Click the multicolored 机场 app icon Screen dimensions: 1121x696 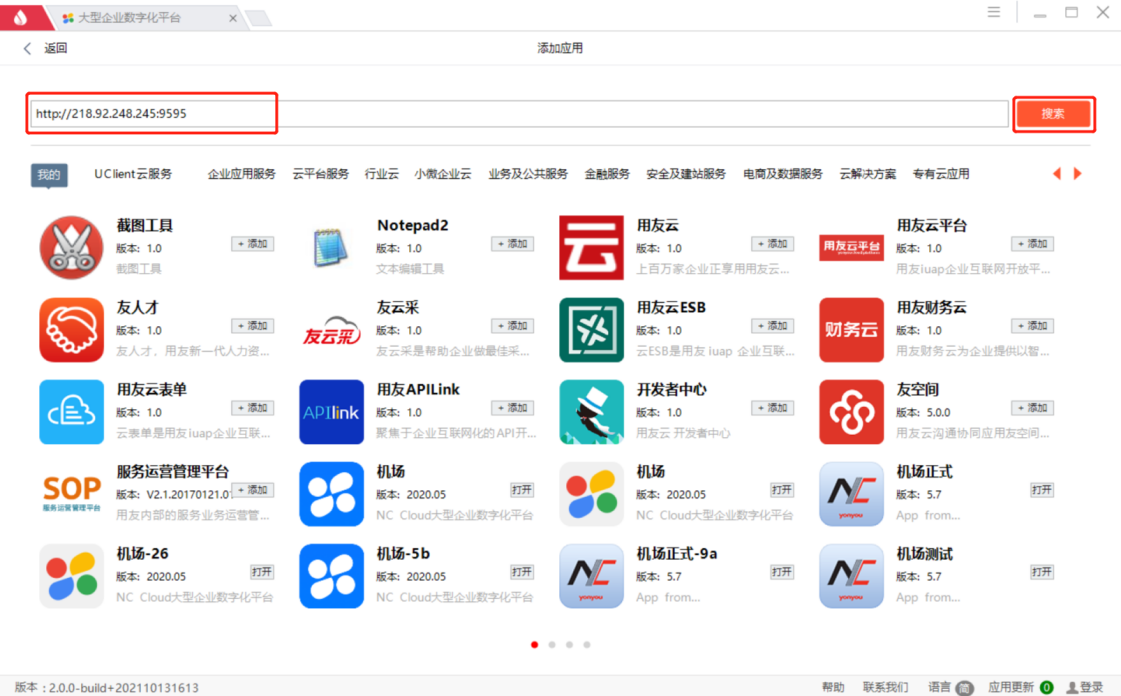pyautogui.click(x=591, y=494)
